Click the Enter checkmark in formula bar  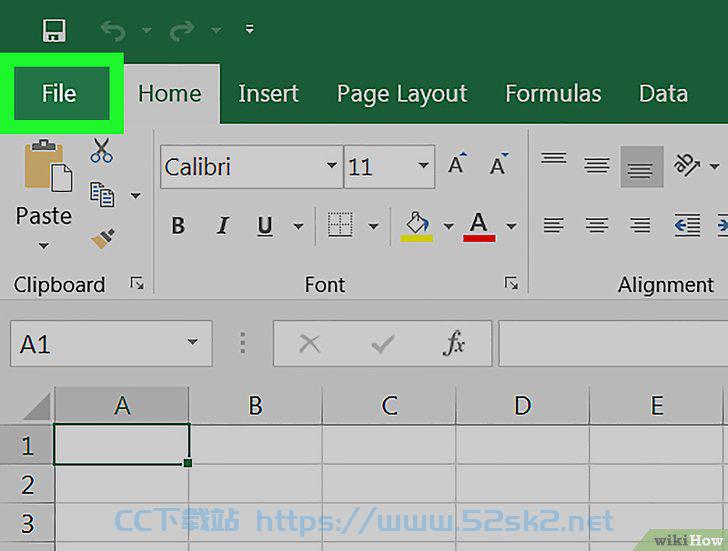coord(383,344)
